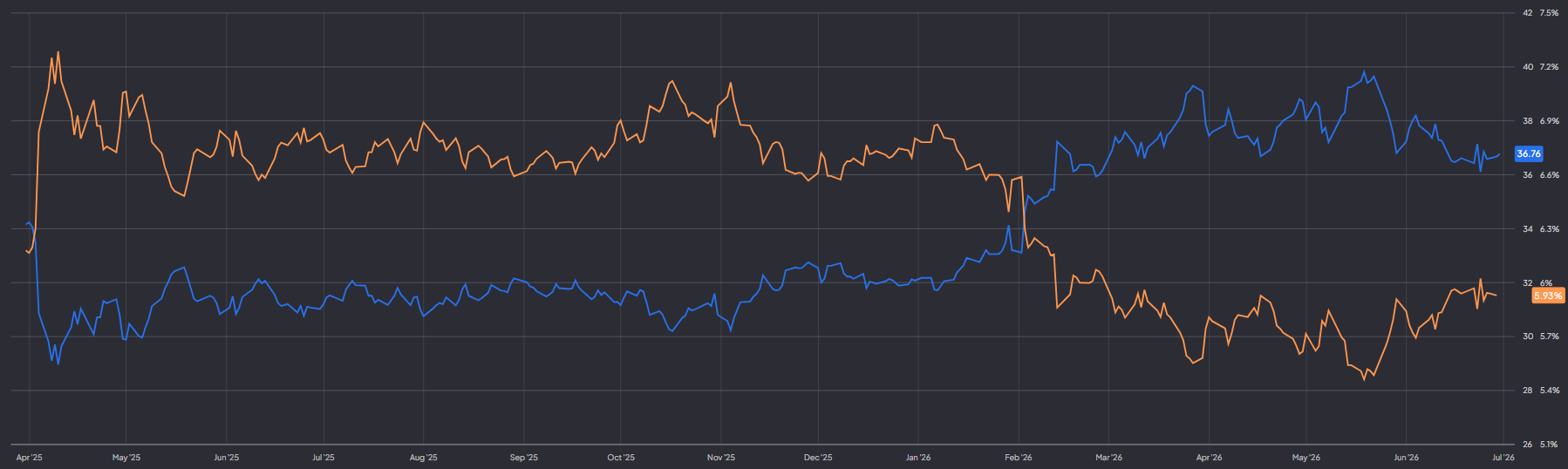Viewport: 1568px width, 469px height.
Task: Click the 34 price scale label
Action: pyautogui.click(x=1527, y=229)
